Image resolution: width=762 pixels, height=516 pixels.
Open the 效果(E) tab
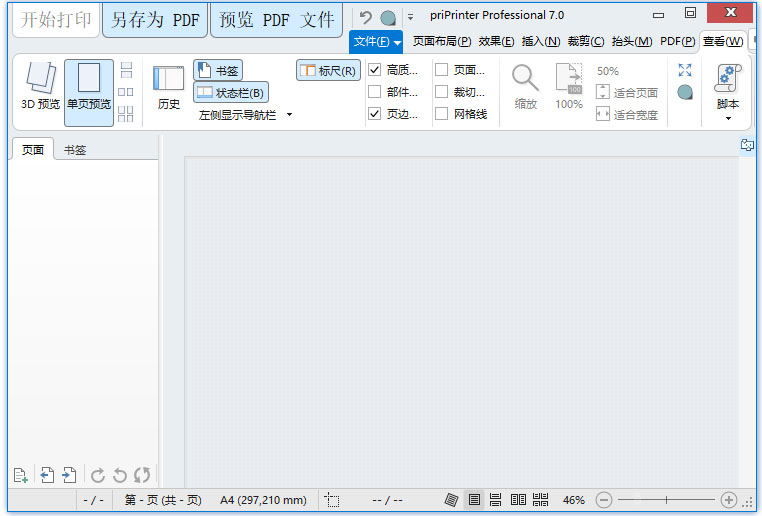(x=496, y=42)
